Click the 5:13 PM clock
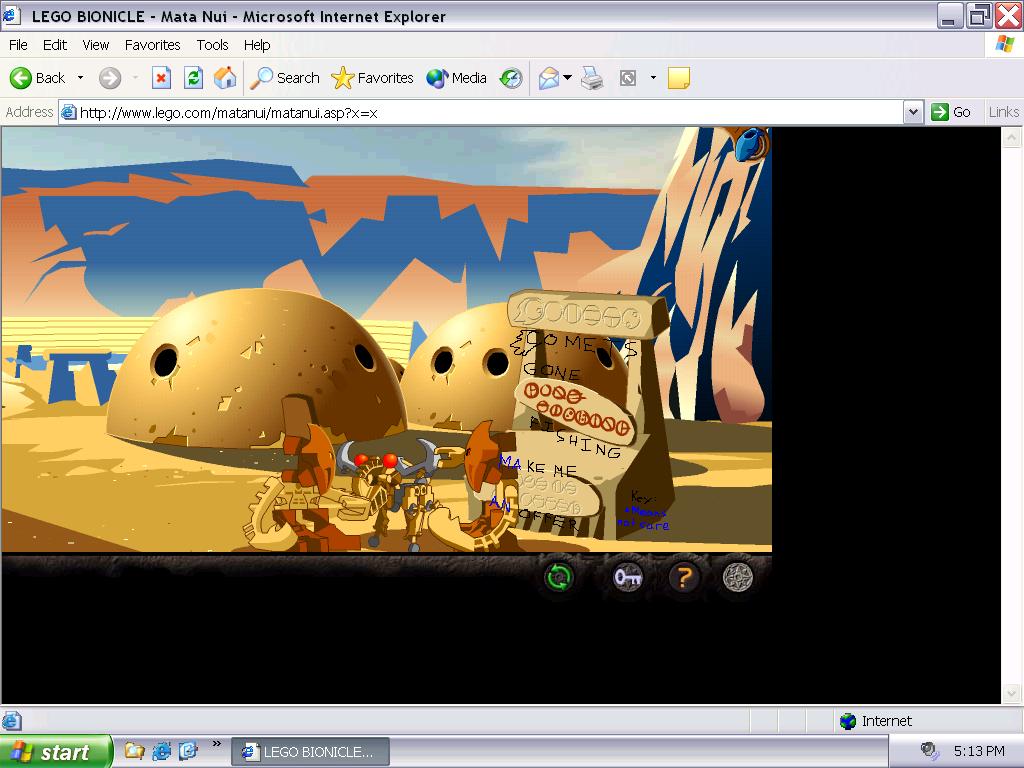The width and height of the screenshot is (1024, 768). point(979,751)
